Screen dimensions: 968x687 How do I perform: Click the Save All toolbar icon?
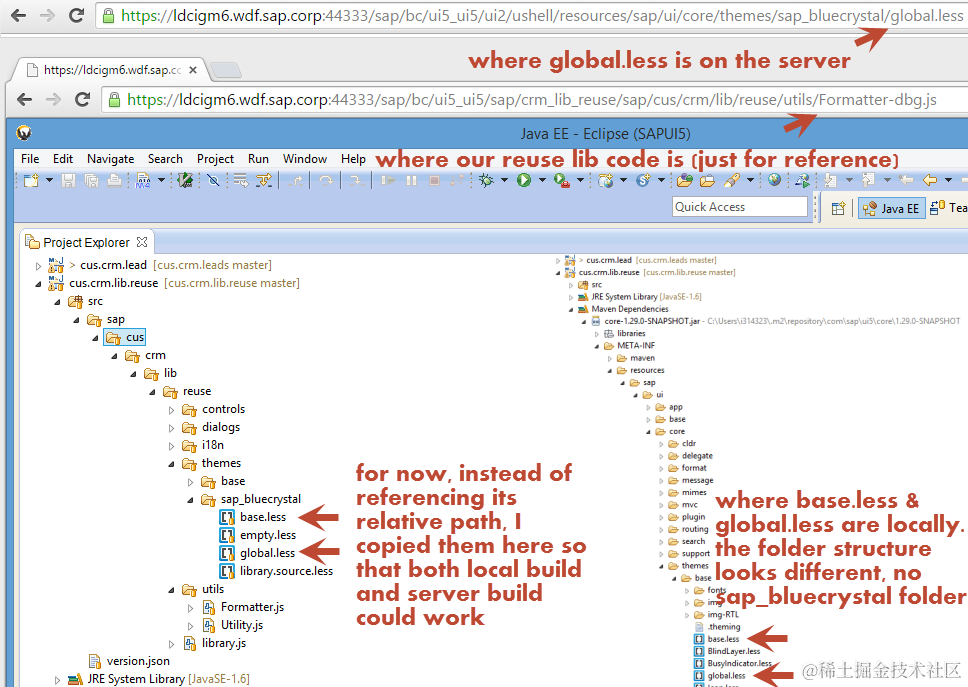[x=91, y=180]
